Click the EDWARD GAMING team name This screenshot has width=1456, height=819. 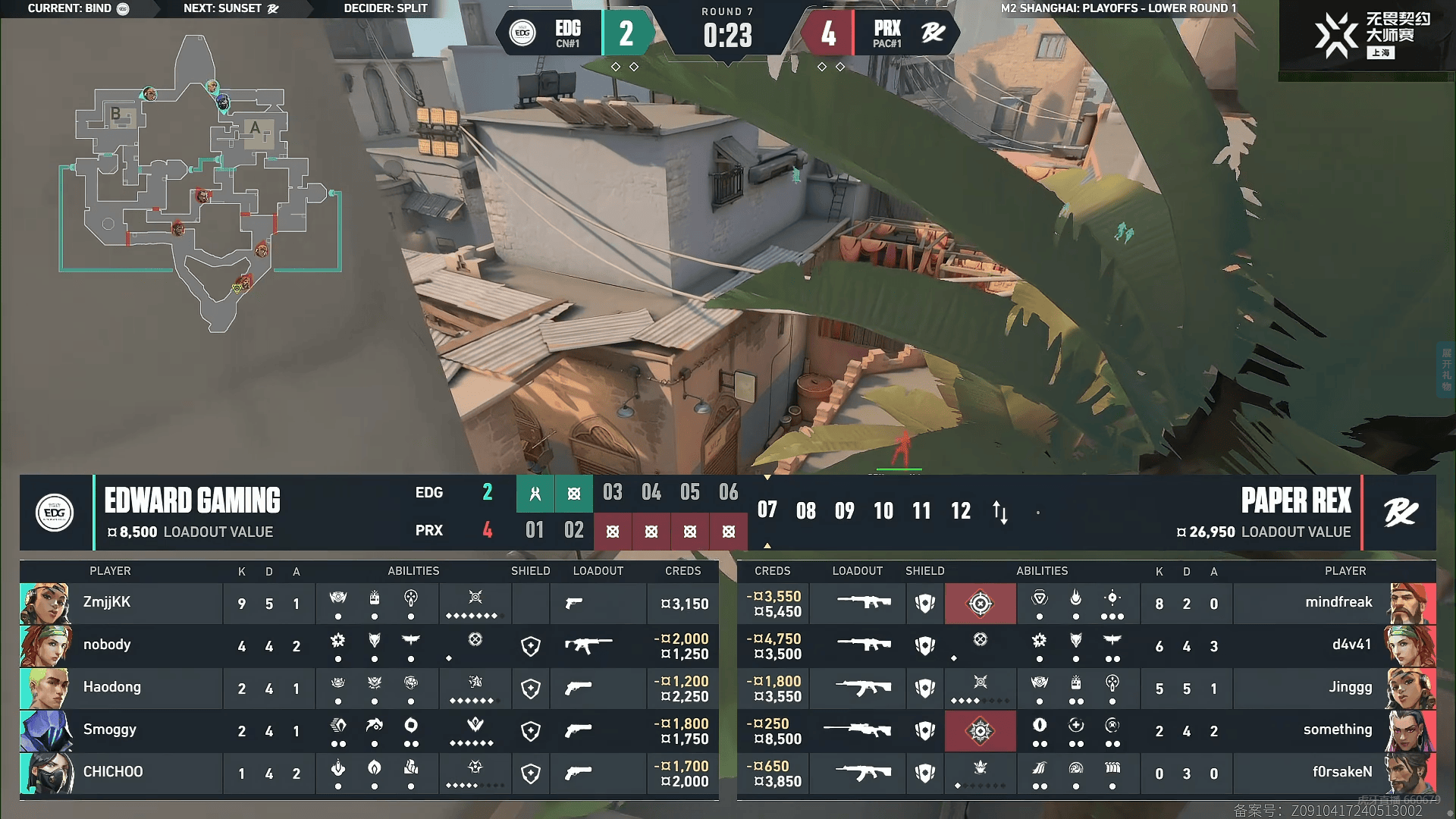tap(192, 500)
